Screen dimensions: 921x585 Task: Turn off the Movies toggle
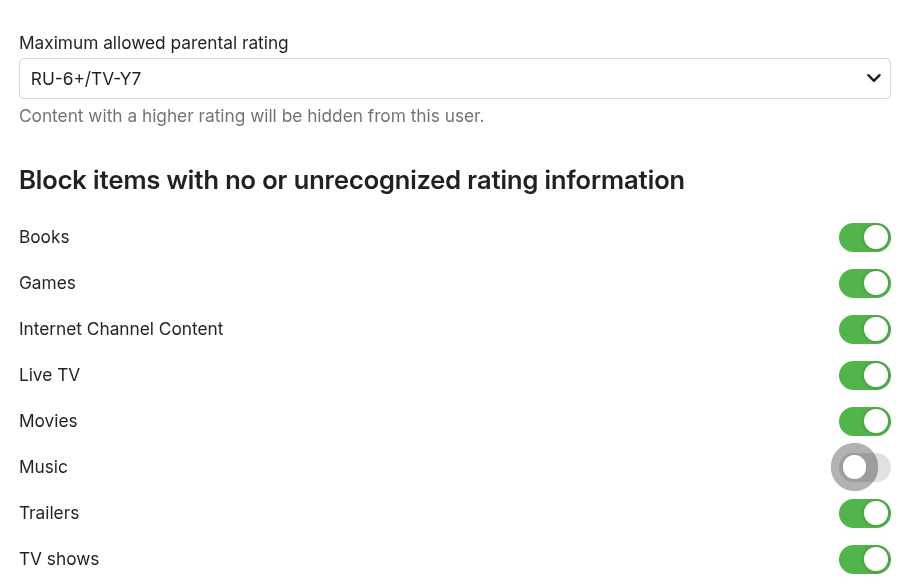[x=864, y=421]
